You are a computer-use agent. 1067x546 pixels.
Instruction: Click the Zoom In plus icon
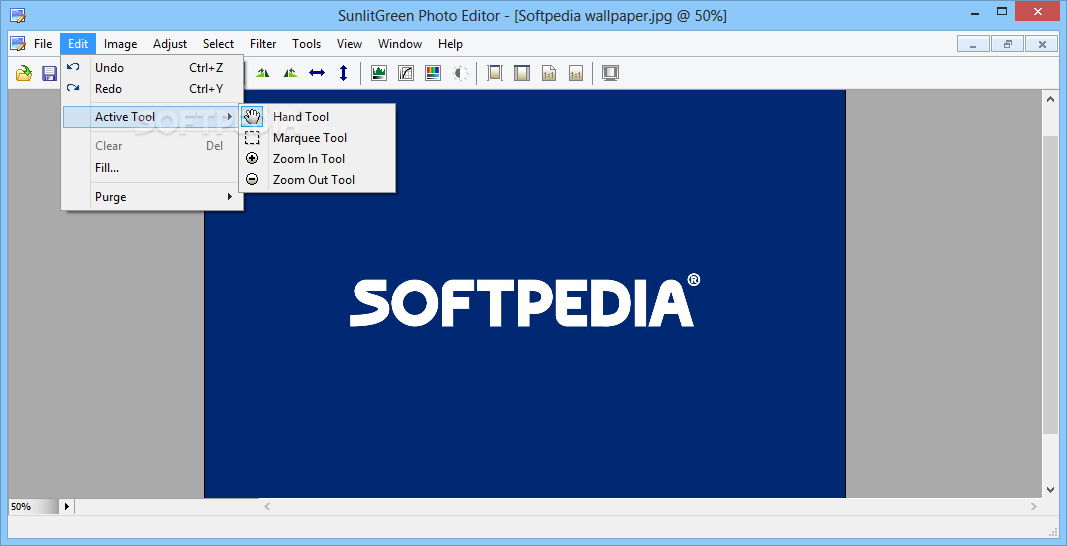(x=252, y=159)
